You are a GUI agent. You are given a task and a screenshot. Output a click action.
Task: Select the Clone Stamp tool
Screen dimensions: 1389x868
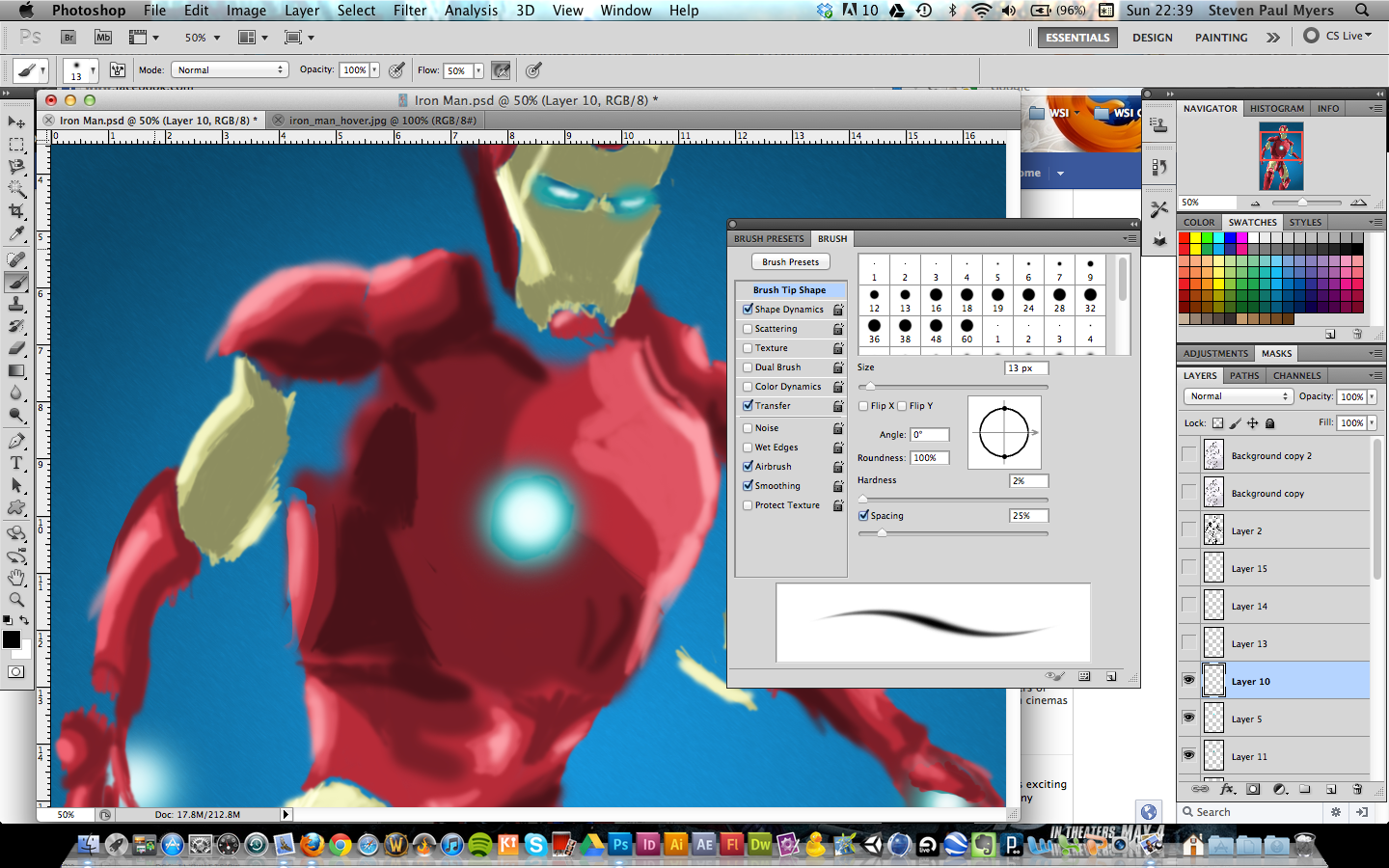pos(16,304)
